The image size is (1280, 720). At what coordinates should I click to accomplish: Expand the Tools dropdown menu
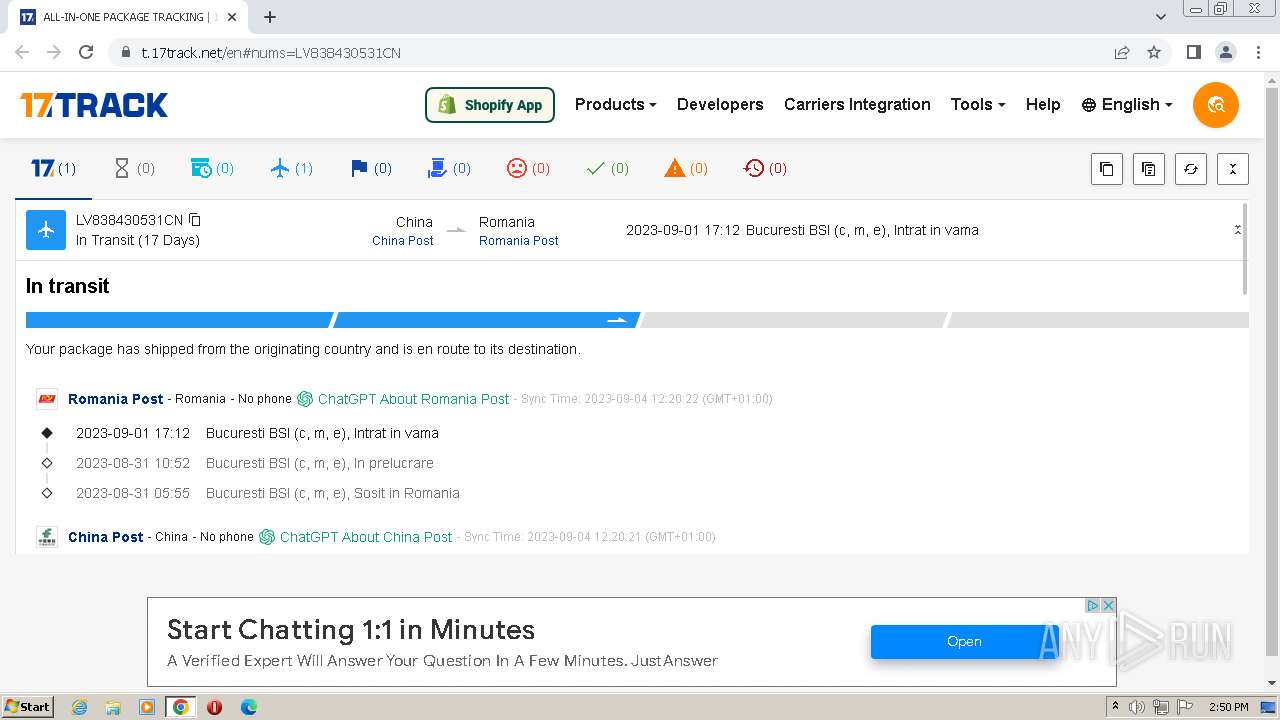(x=977, y=104)
